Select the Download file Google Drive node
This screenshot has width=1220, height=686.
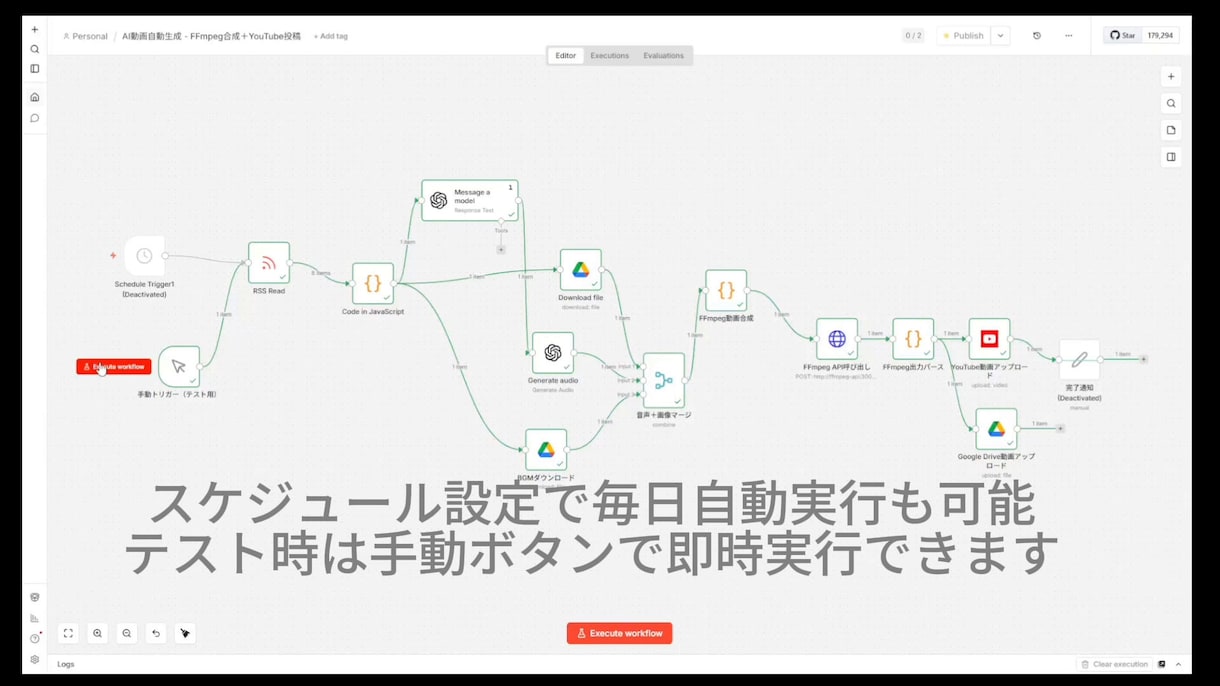pyautogui.click(x=581, y=270)
